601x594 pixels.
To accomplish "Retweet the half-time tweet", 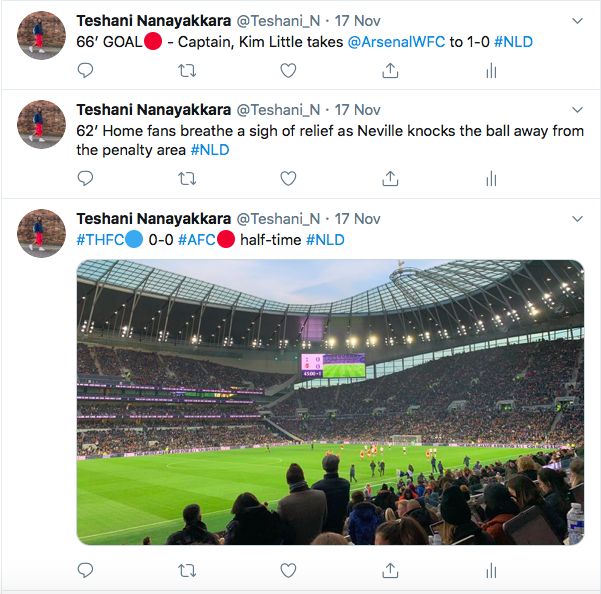I will tap(187, 570).
